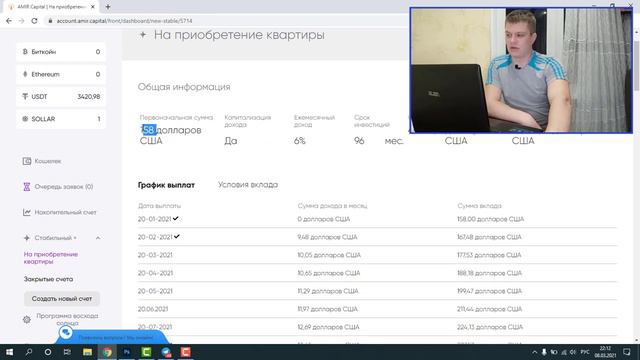Click the star icon beside Стабильный
The width and height of the screenshot is (640, 360).
27,238
